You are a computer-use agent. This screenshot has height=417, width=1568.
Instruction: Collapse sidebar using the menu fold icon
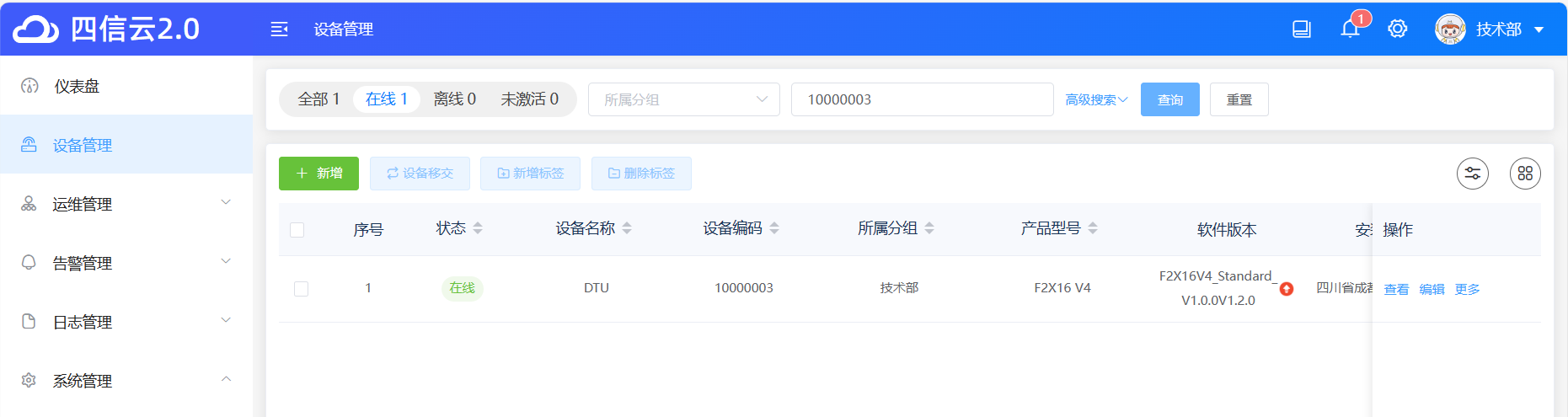[279, 29]
